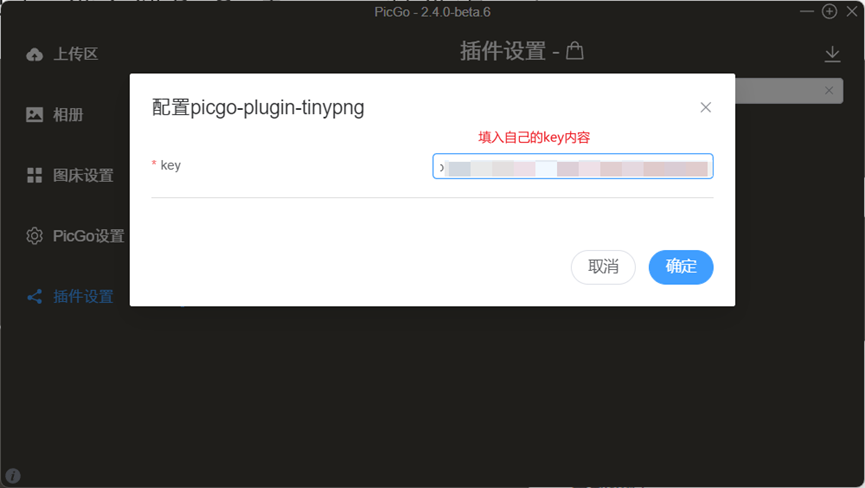Click the album picture icon

click(x=34, y=115)
